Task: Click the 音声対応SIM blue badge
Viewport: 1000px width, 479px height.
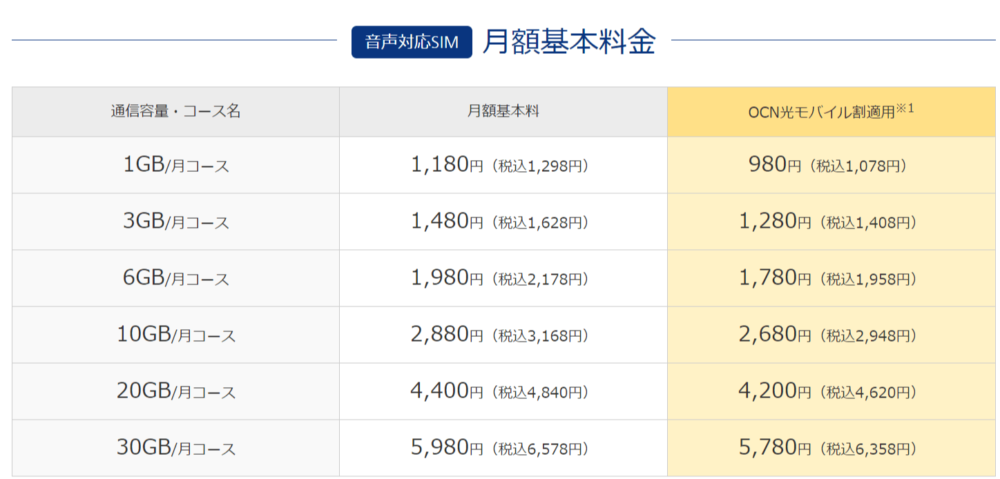Action: [411, 42]
